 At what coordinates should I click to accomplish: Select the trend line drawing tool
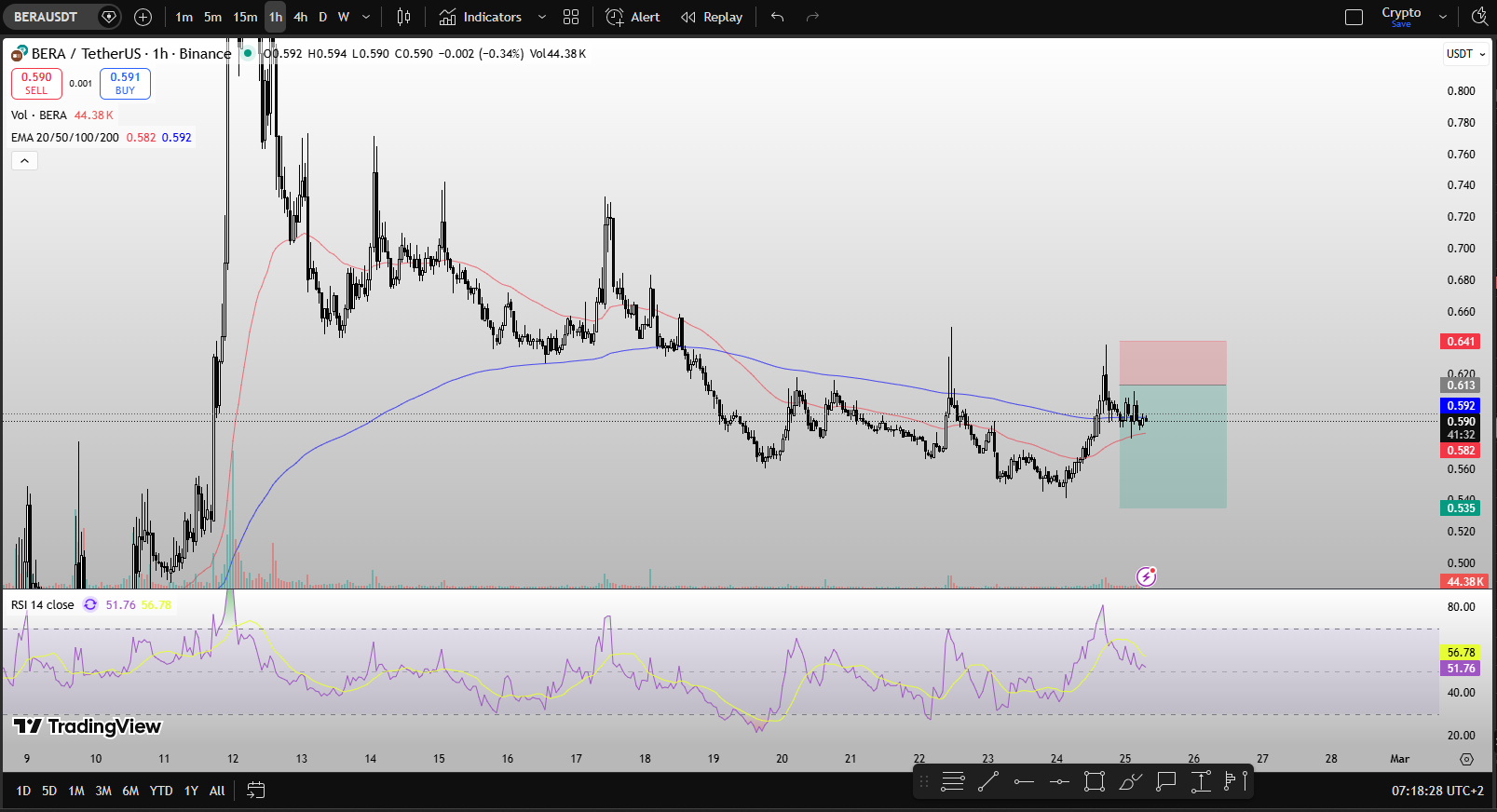[988, 782]
